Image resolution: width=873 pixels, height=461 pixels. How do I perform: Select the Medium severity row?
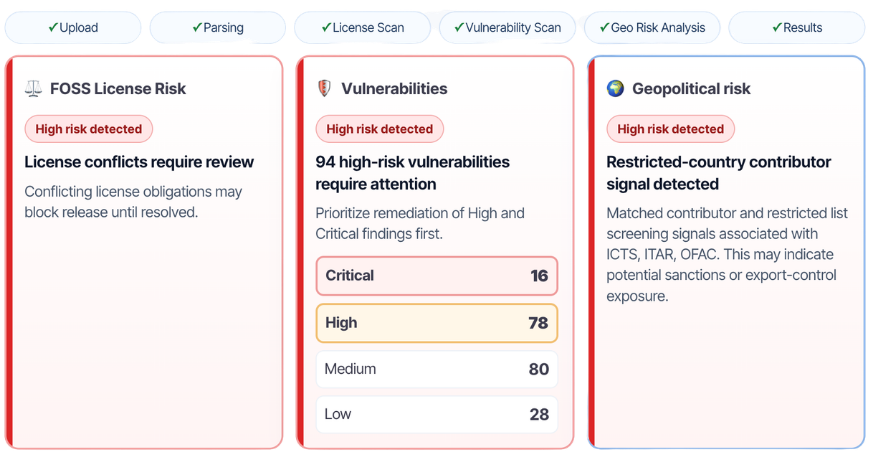[436, 369]
